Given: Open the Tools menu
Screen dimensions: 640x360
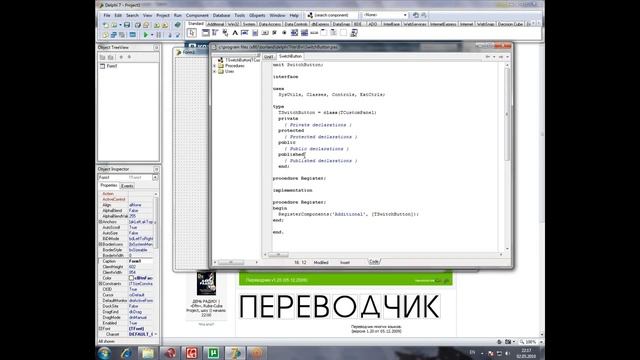Looking at the screenshot, I should (x=240, y=16).
